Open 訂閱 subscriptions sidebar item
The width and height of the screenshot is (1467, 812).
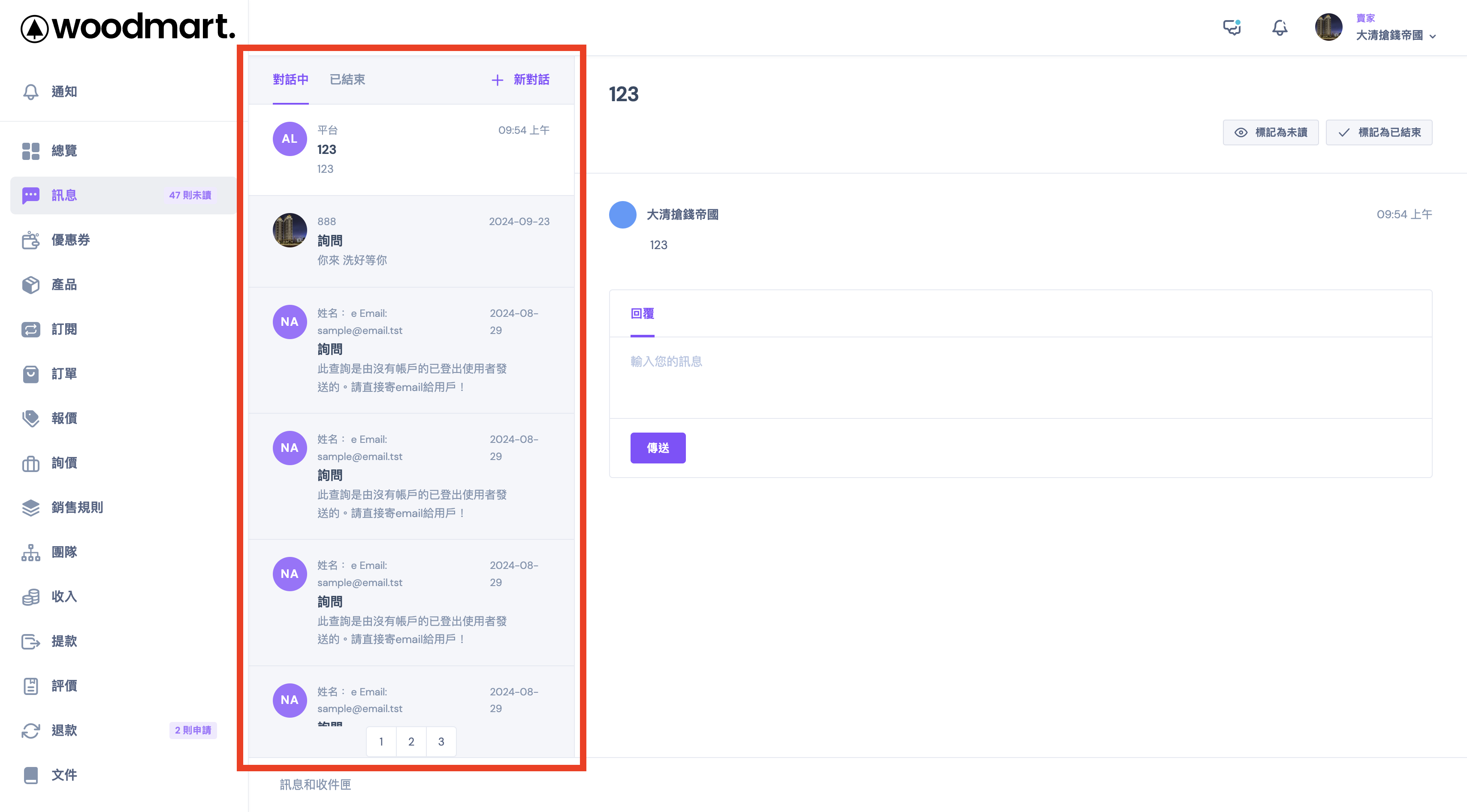coord(64,329)
